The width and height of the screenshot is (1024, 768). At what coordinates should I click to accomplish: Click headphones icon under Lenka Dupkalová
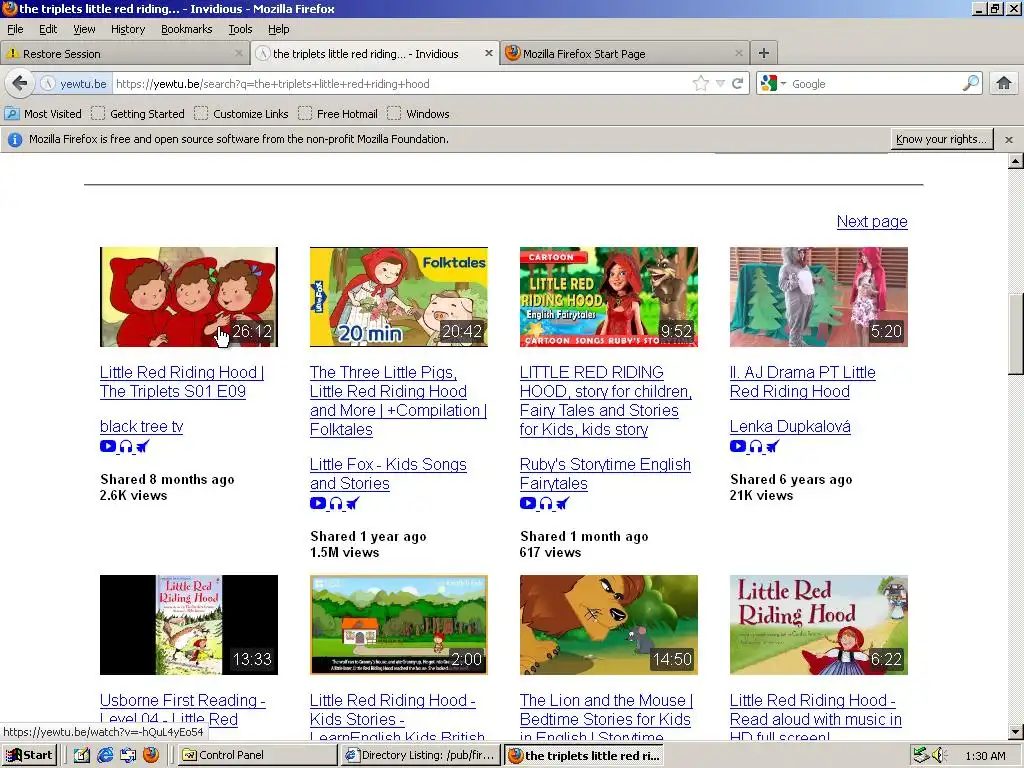point(756,446)
